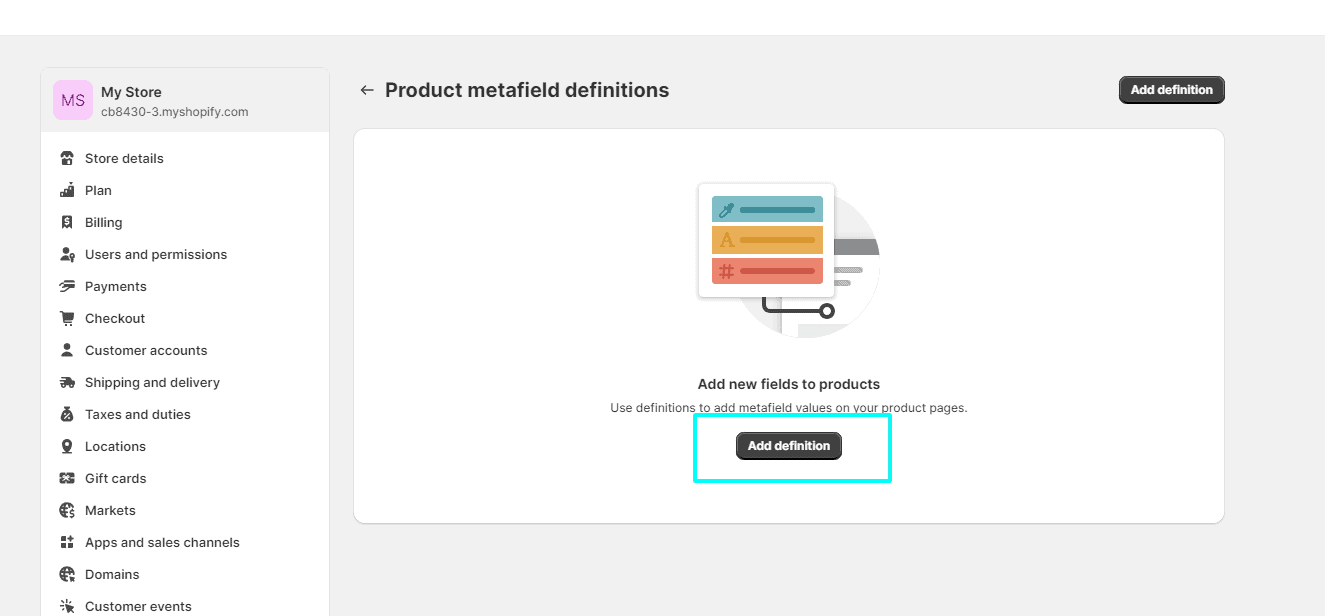1325x616 pixels.
Task: Click the Apps and sales channels icon
Action: tap(67, 542)
